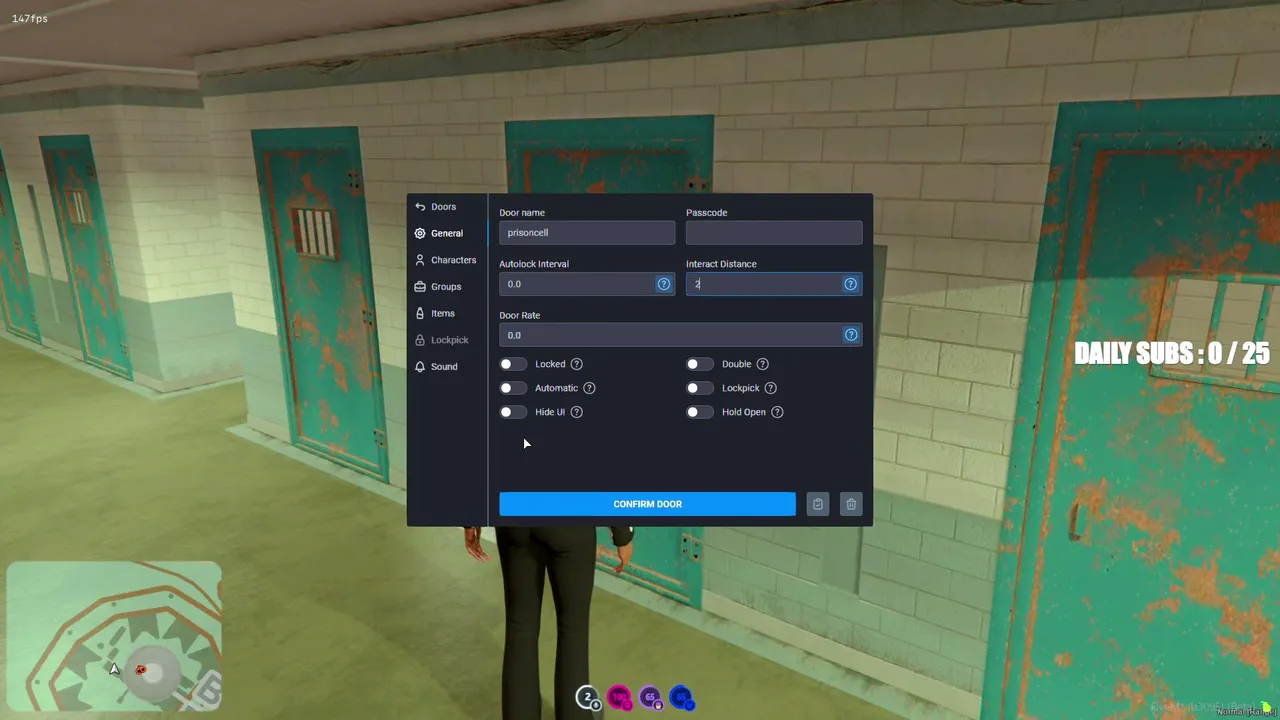Click the clipboard check icon button
This screenshot has height=720, width=1280.
[x=818, y=504]
